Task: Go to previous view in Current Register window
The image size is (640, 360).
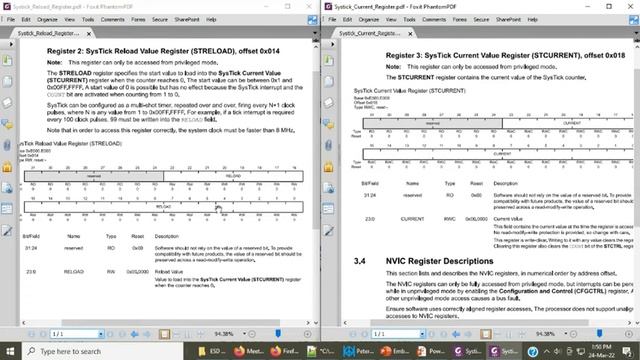Action: [x=456, y=334]
